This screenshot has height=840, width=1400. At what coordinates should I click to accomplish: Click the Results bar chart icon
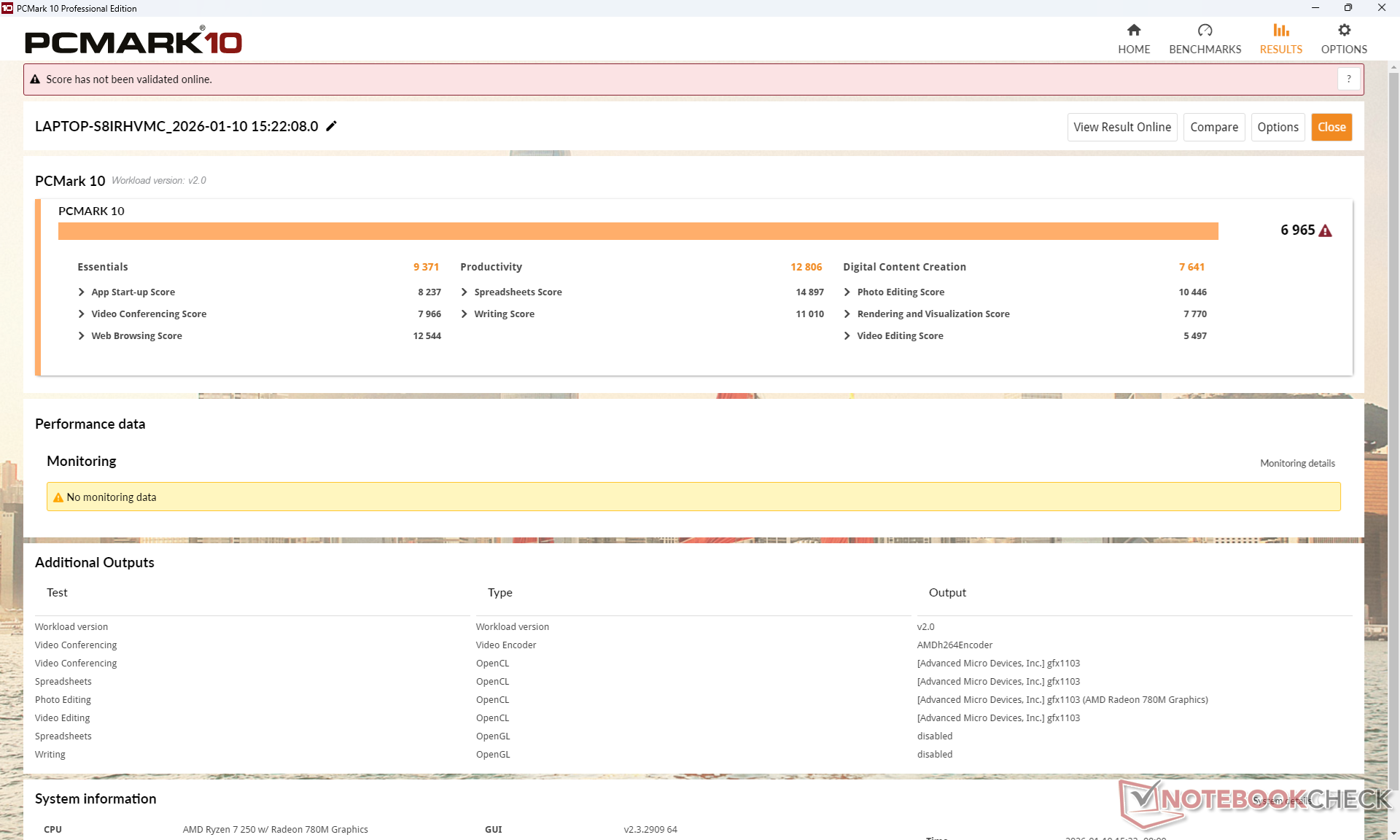coord(1280,31)
